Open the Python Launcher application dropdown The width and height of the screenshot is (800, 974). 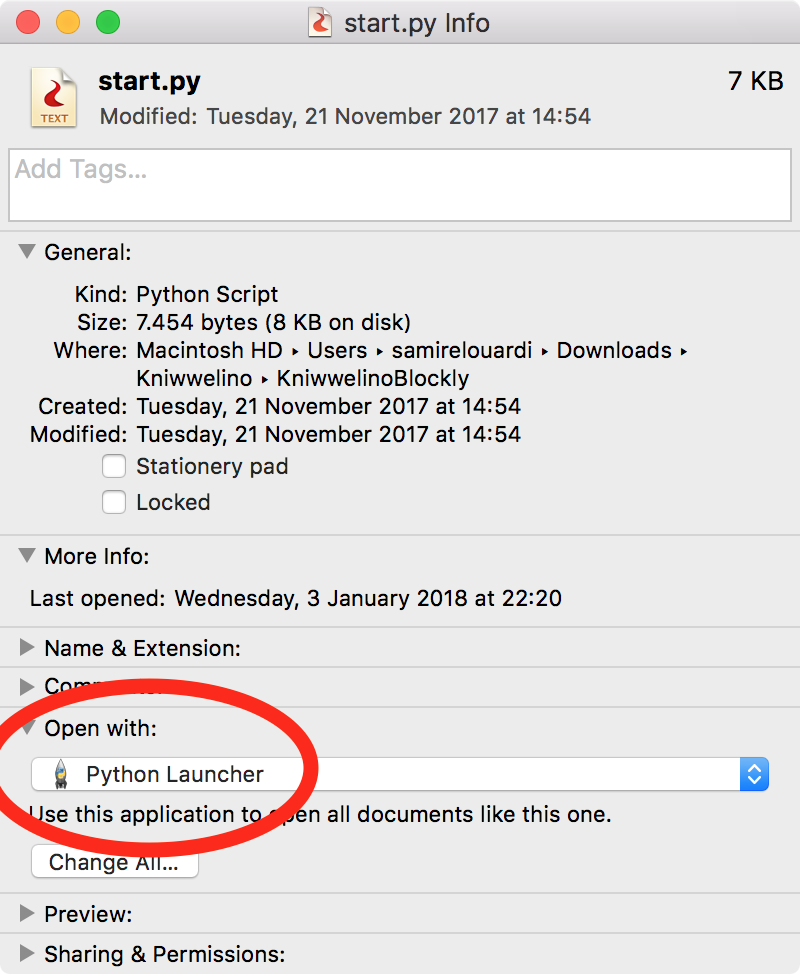pos(400,774)
